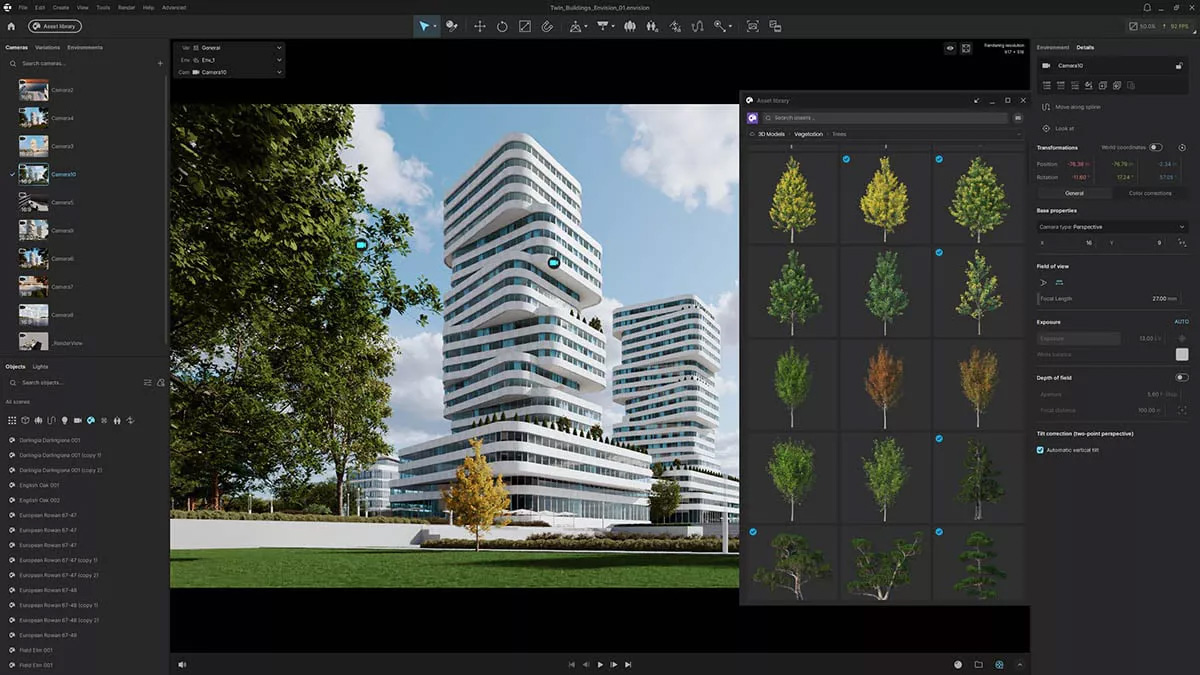Viewport: 1200px width, 675px height.
Task: Toggle viewport visibility eye icon
Action: 950,47
